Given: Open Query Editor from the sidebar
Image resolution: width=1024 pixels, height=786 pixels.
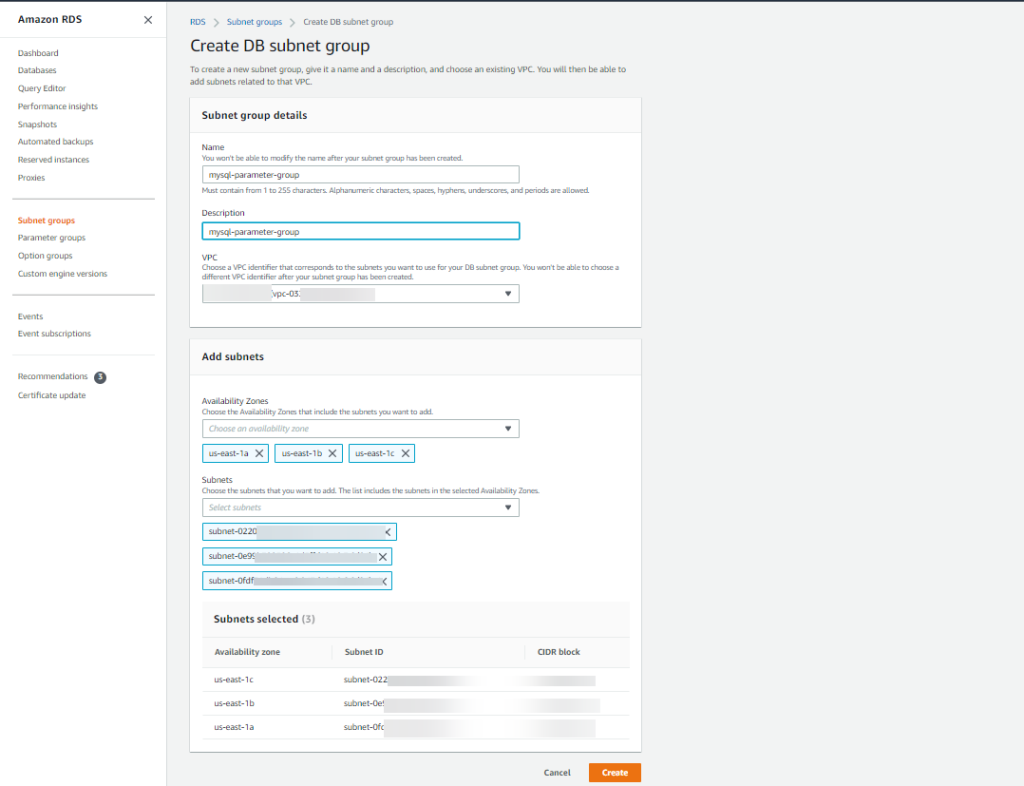Looking at the screenshot, I should [42, 88].
